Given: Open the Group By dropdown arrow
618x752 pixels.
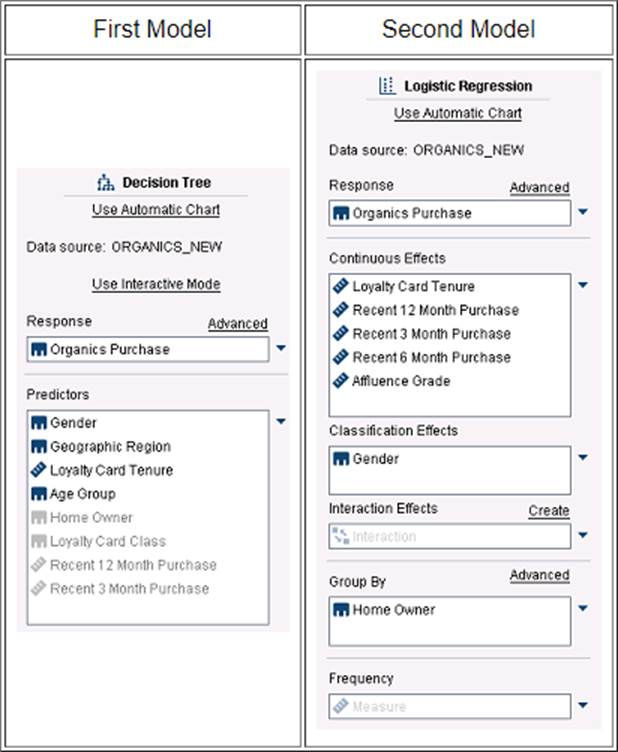Looking at the screenshot, I should click(x=583, y=608).
